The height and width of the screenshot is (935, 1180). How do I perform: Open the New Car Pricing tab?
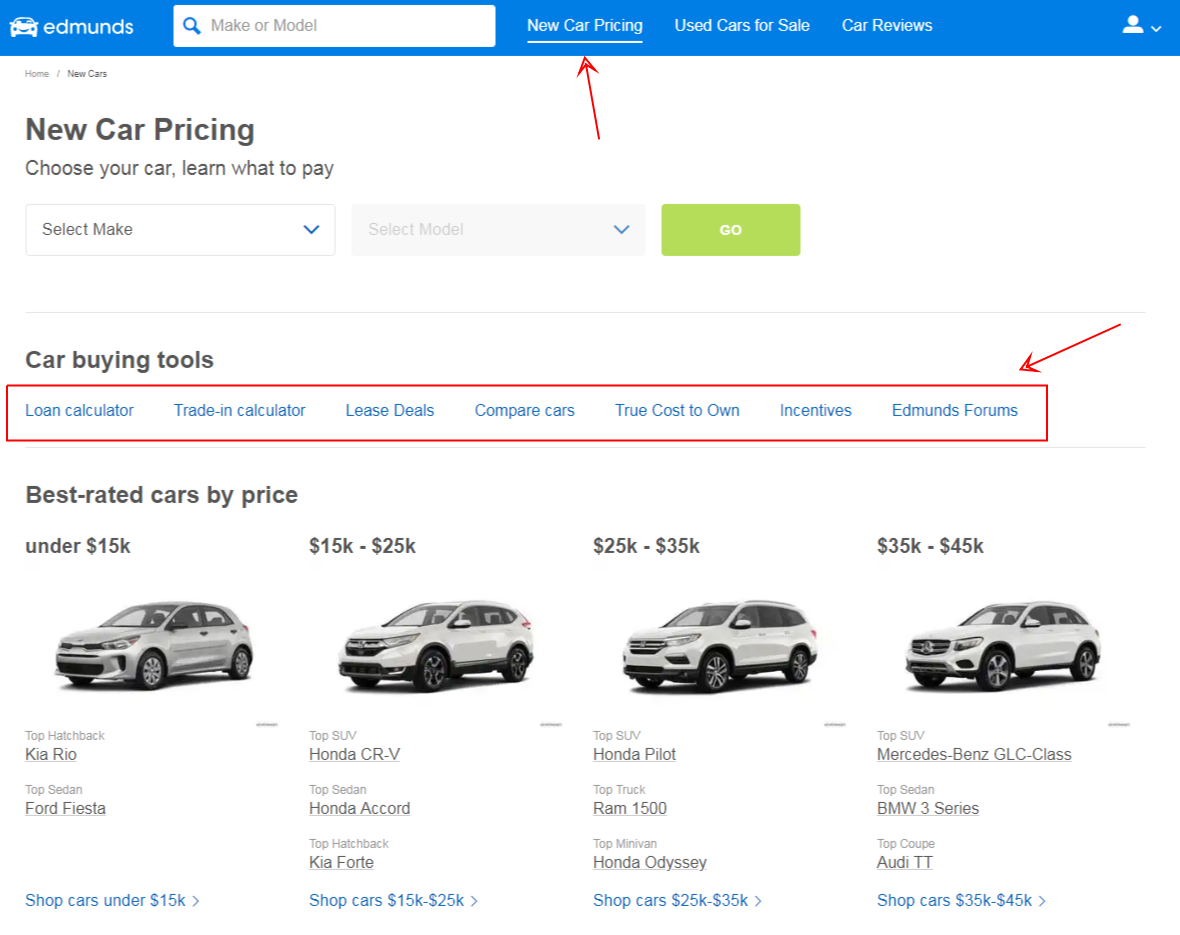tap(585, 26)
